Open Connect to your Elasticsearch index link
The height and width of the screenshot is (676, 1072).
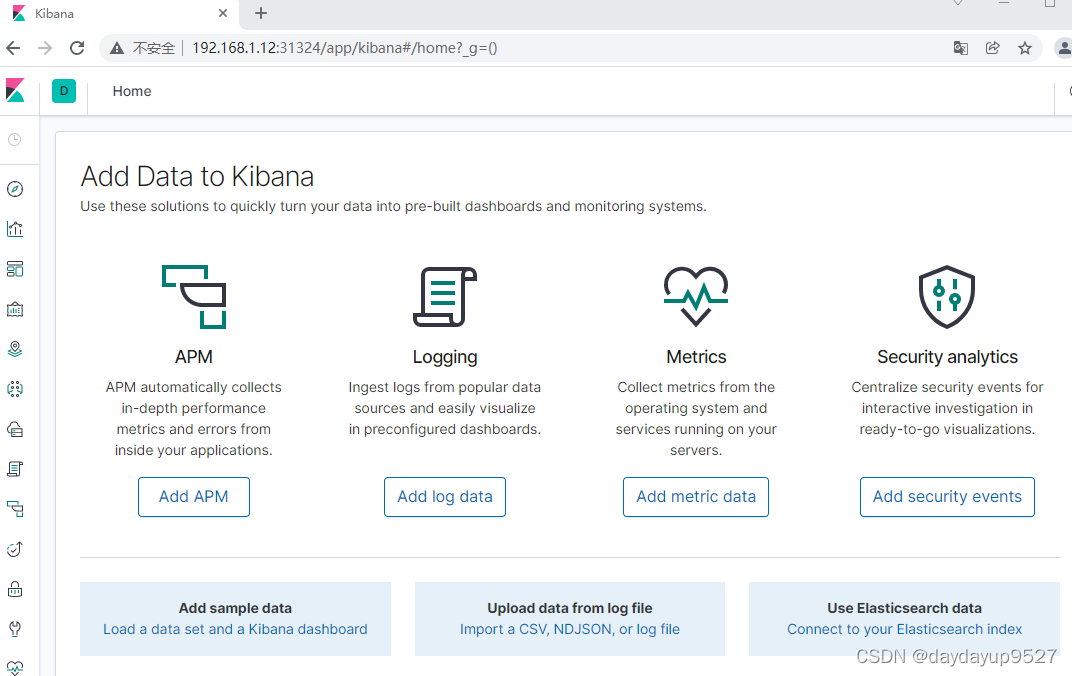pyautogui.click(x=904, y=630)
